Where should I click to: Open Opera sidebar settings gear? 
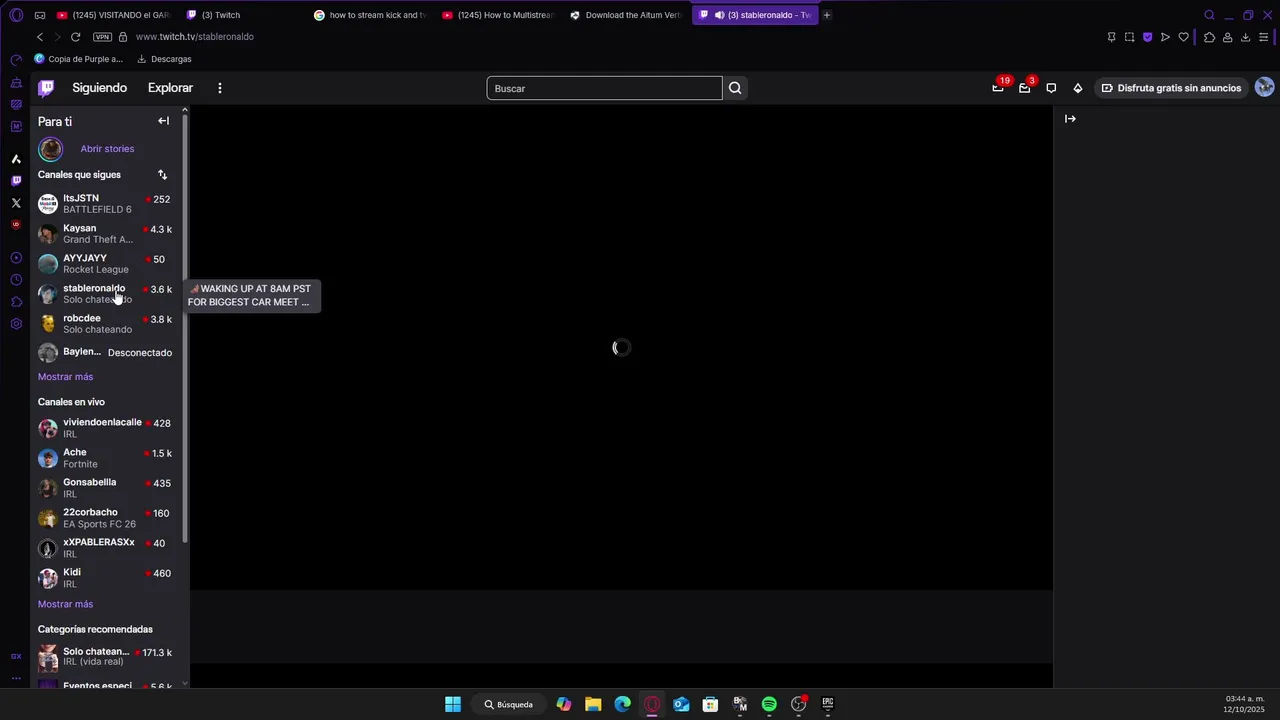pyautogui.click(x=16, y=324)
